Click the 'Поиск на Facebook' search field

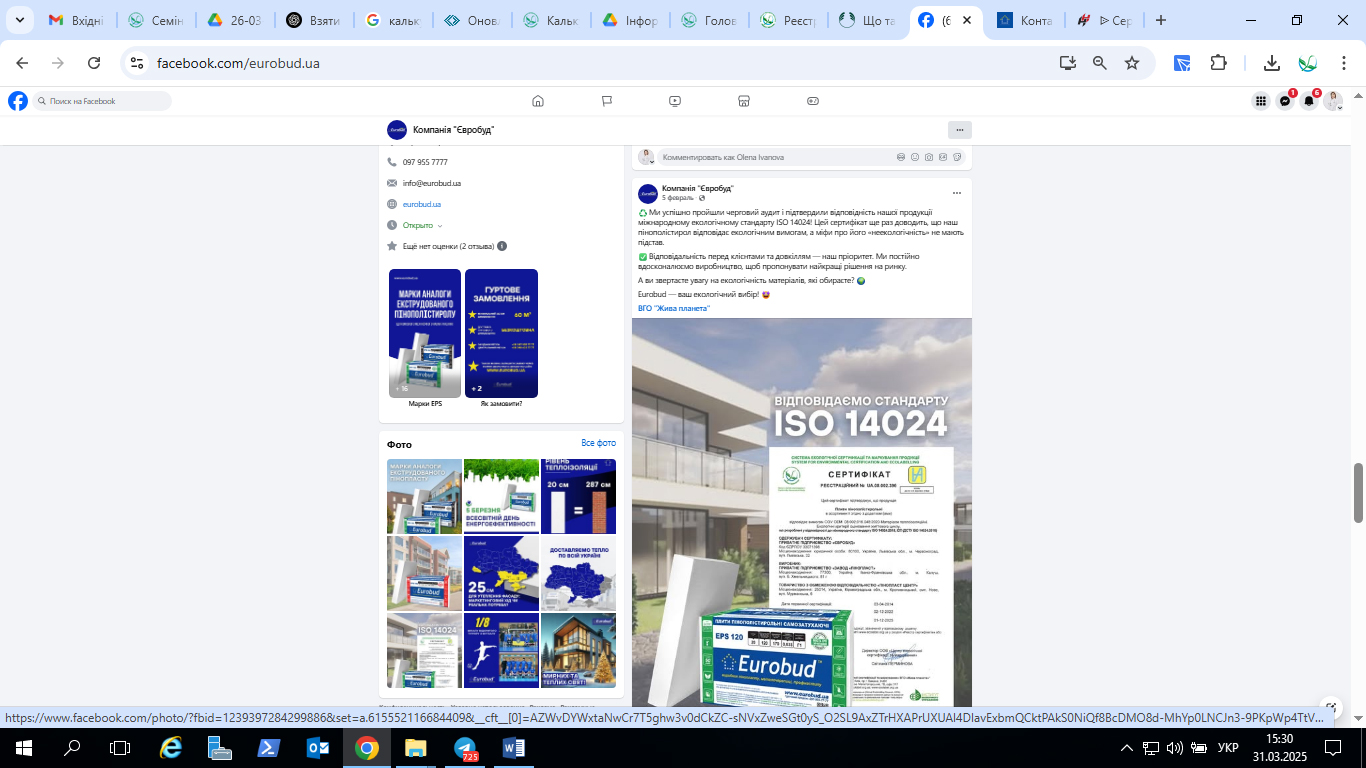click(102, 101)
